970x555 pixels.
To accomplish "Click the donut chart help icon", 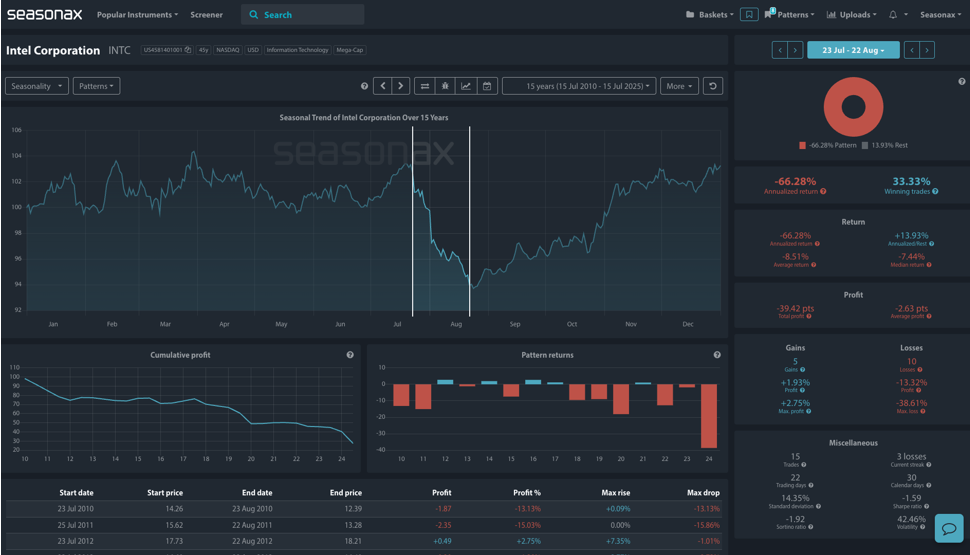I will coord(961,82).
